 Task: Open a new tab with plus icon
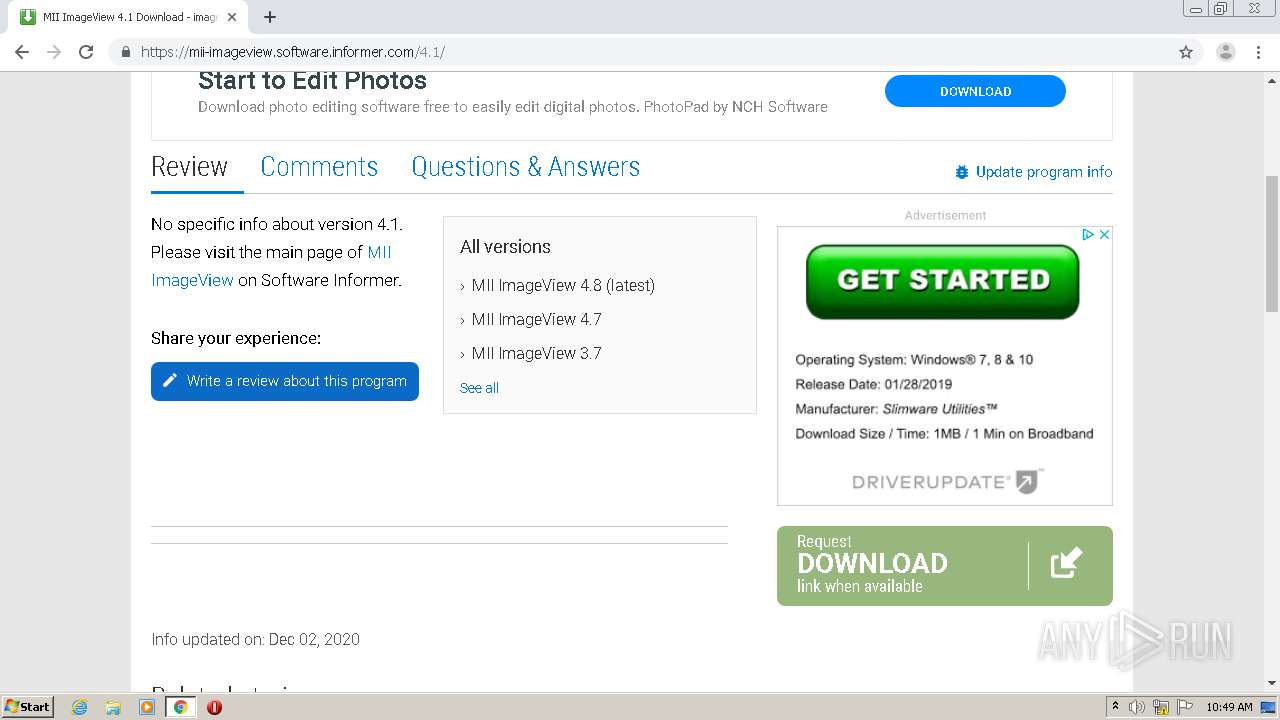[x=270, y=17]
